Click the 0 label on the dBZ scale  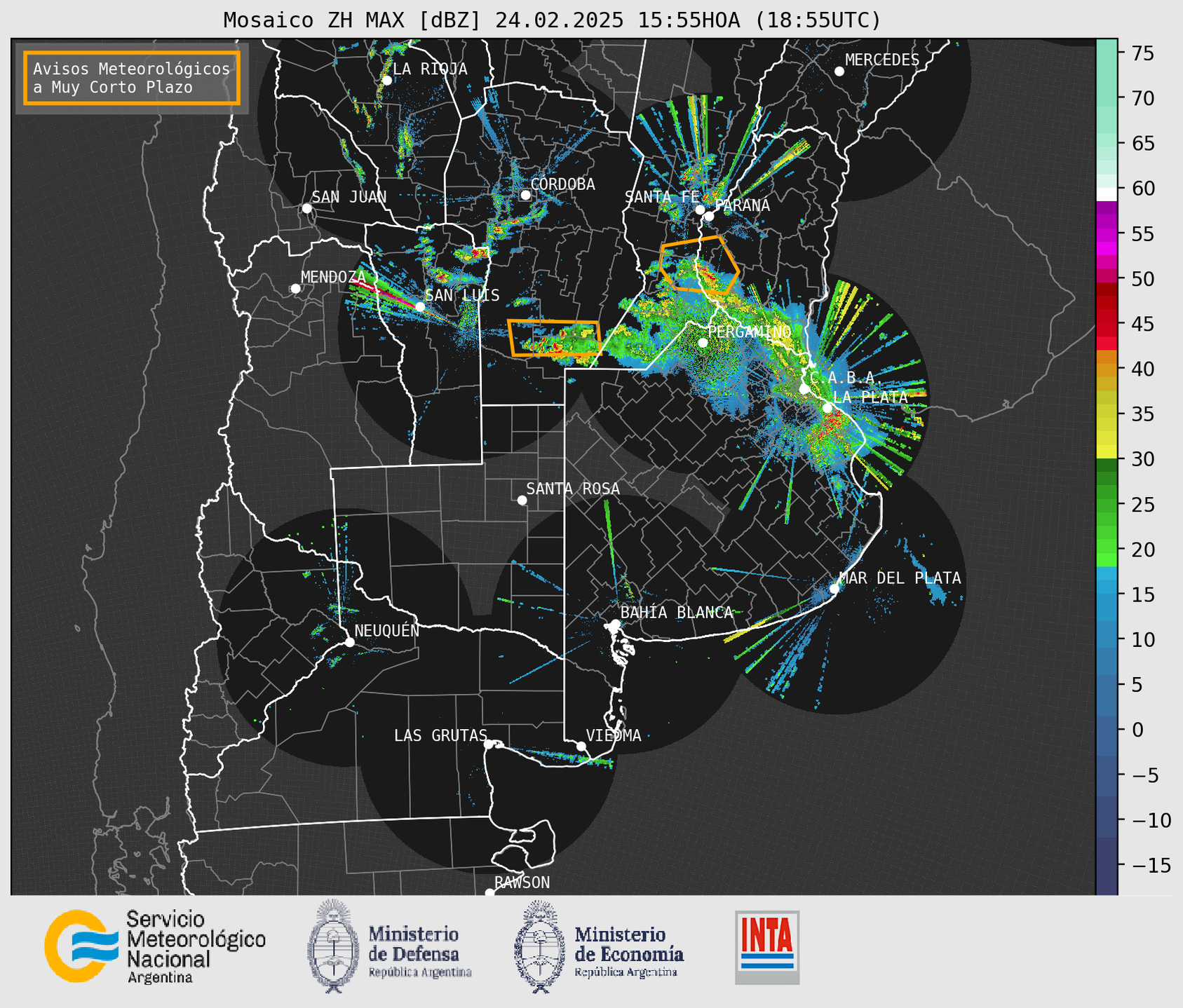(x=1137, y=730)
